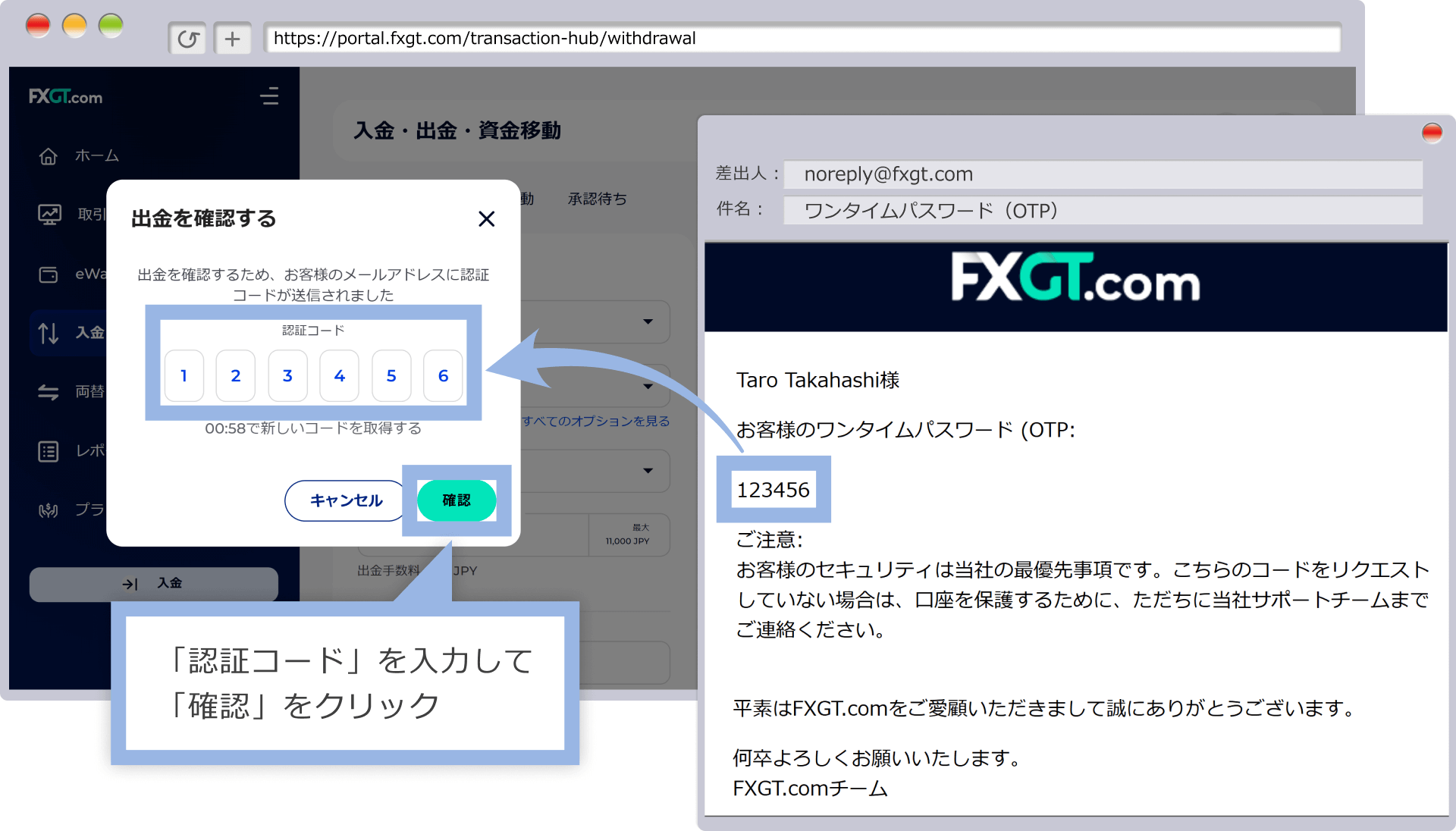Open a new tab with plus icon
Screen dimensions: 1456x831
(x=232, y=39)
